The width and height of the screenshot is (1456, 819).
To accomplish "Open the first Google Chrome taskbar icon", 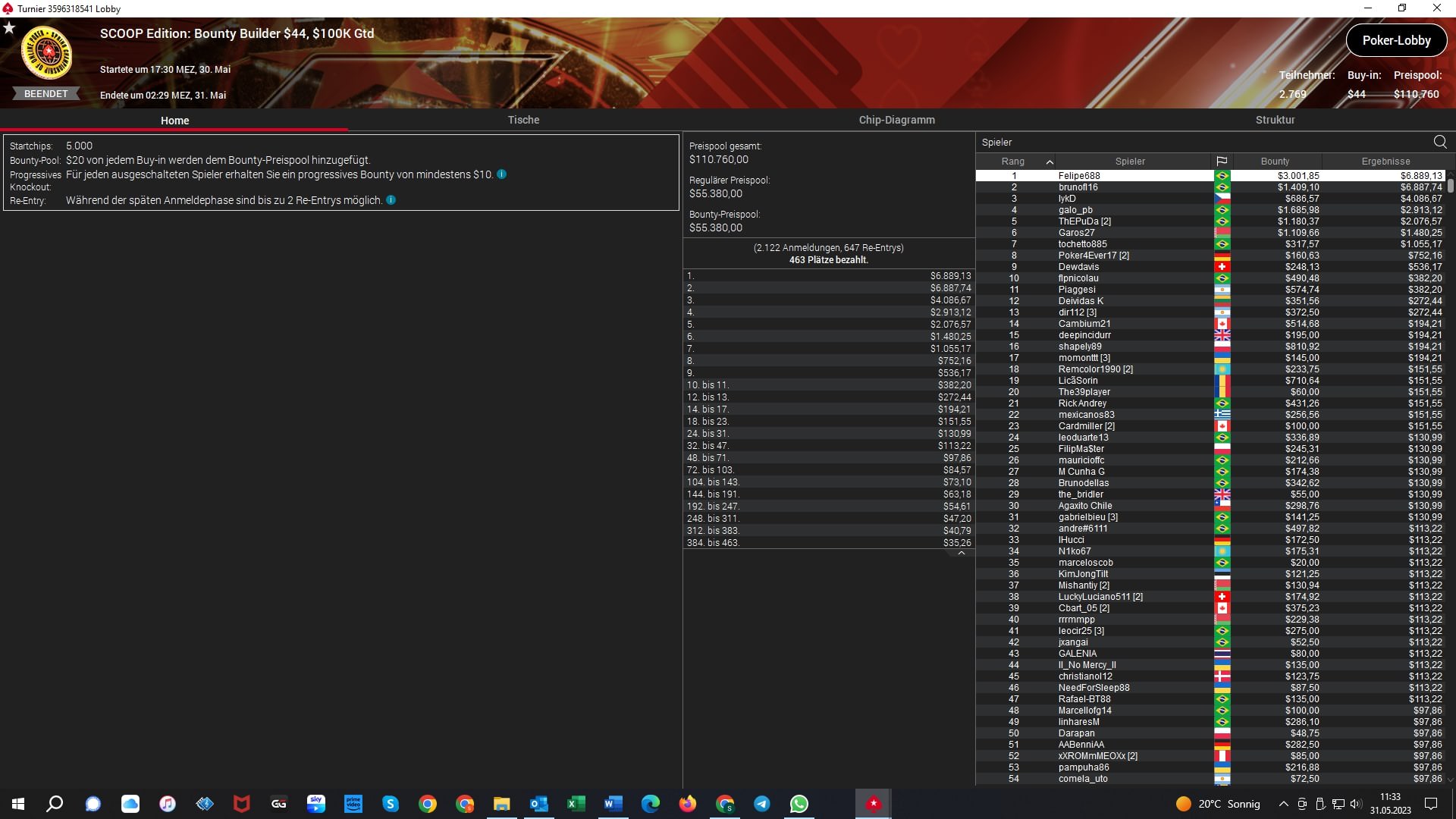I will 428,804.
